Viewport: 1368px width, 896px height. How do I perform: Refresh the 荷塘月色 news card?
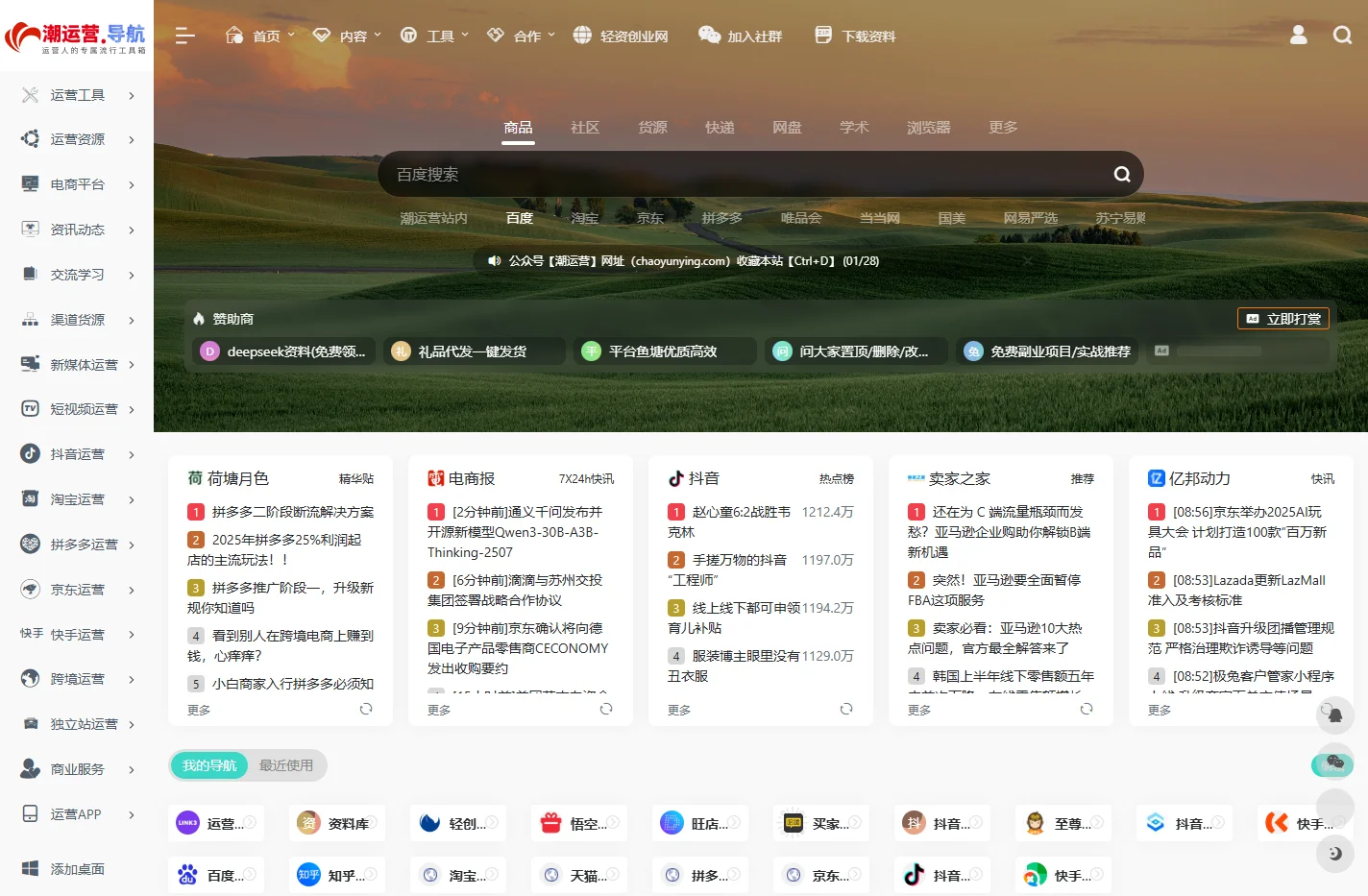pos(366,709)
